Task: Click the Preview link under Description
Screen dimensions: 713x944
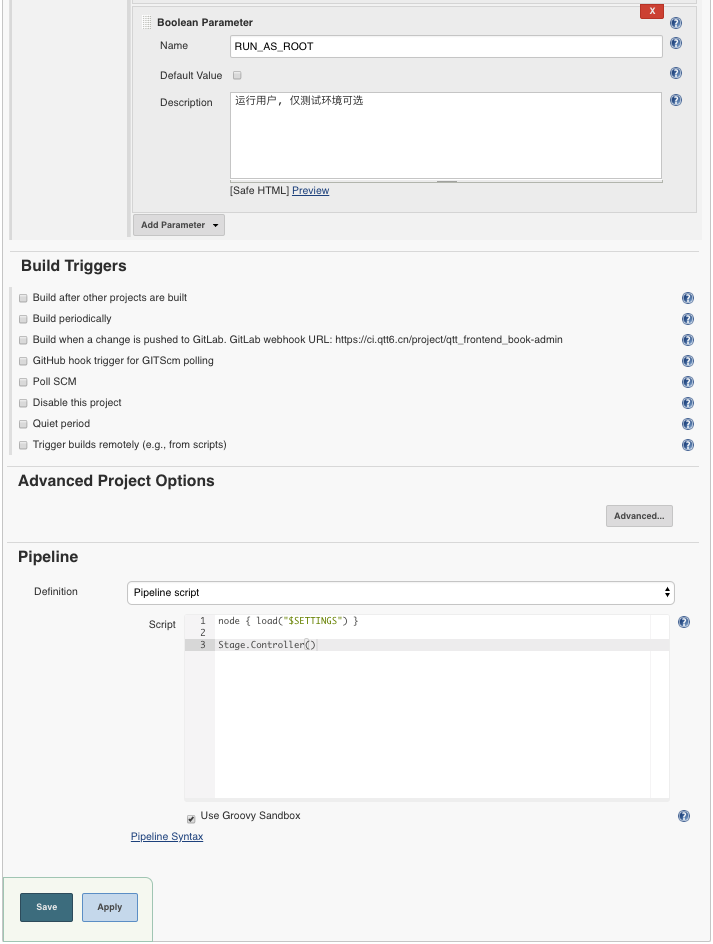Action: pyautogui.click(x=310, y=191)
